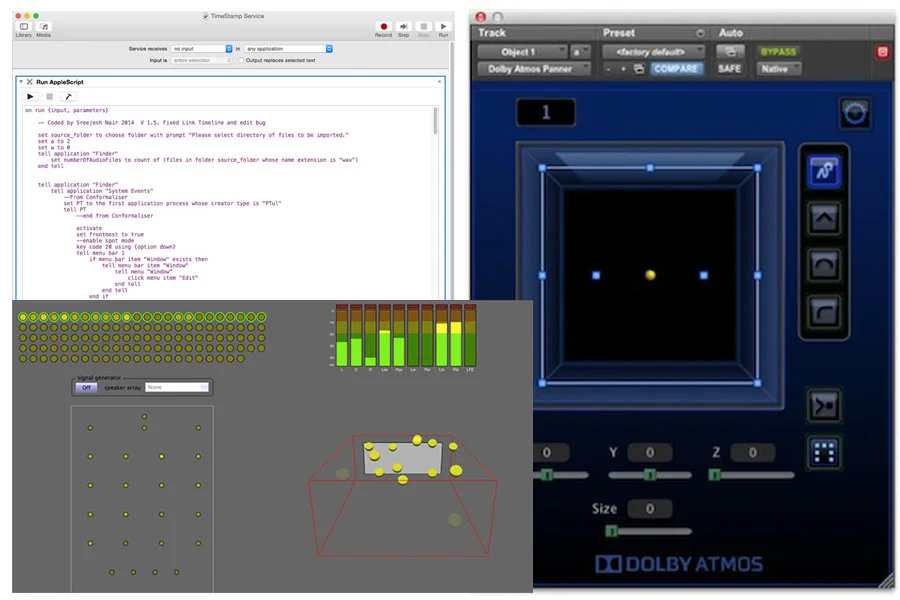Click the LFE channel level meter
This screenshot has height=600, width=900.
point(470,335)
